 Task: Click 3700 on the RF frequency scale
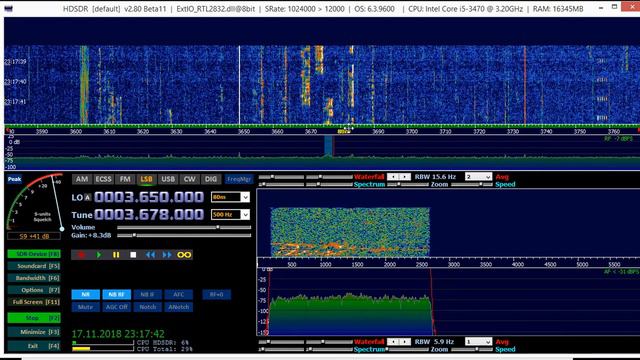pyautogui.click(x=411, y=131)
